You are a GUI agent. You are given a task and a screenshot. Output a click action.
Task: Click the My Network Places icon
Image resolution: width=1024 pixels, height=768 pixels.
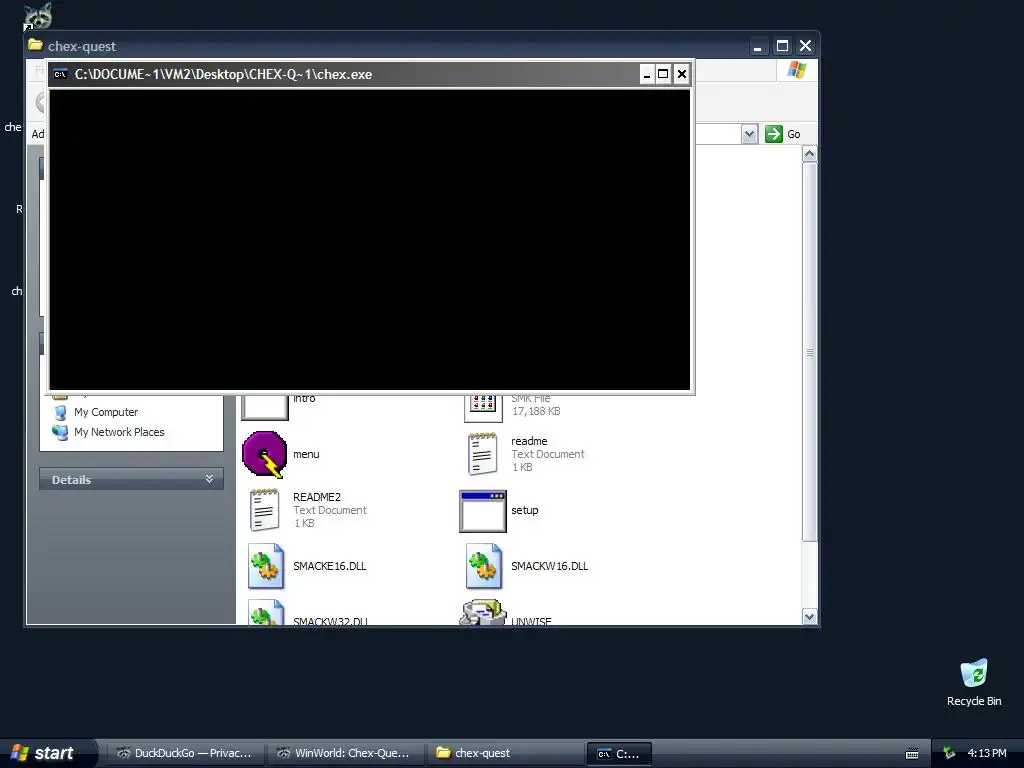[x=60, y=432]
